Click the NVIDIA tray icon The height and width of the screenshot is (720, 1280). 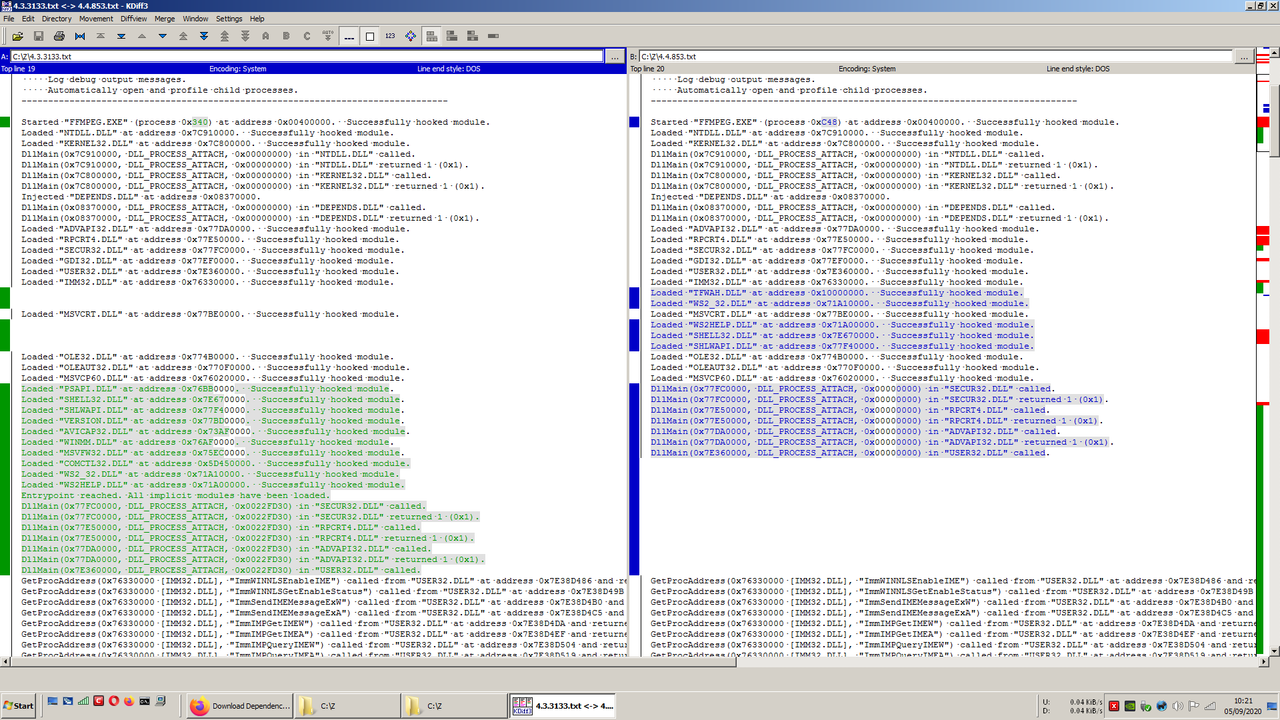click(x=1130, y=706)
